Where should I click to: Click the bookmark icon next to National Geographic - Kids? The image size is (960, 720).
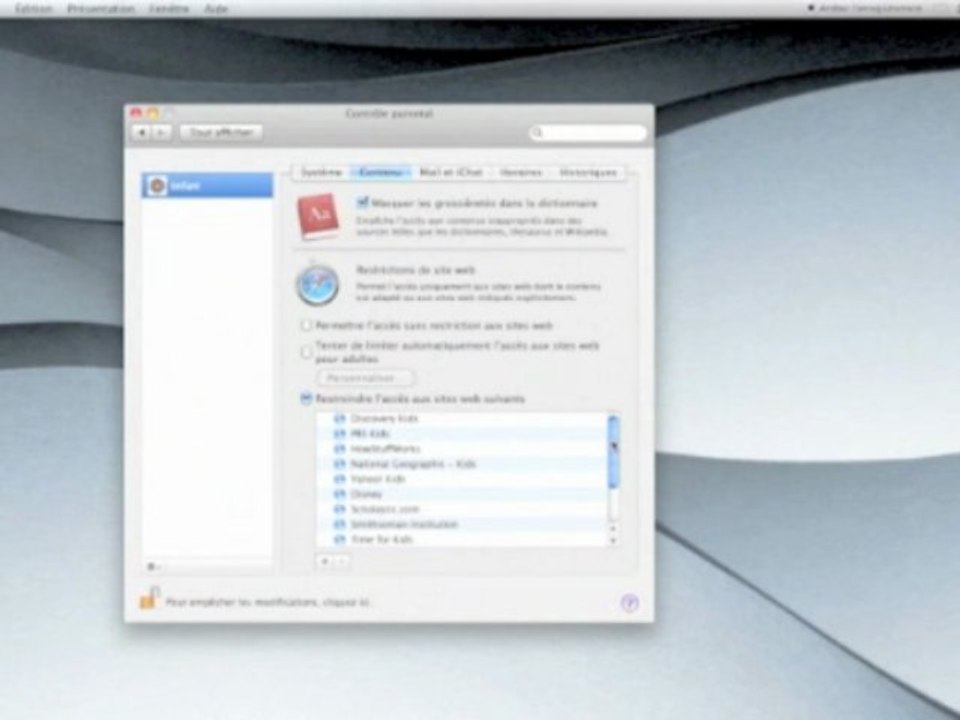339,464
